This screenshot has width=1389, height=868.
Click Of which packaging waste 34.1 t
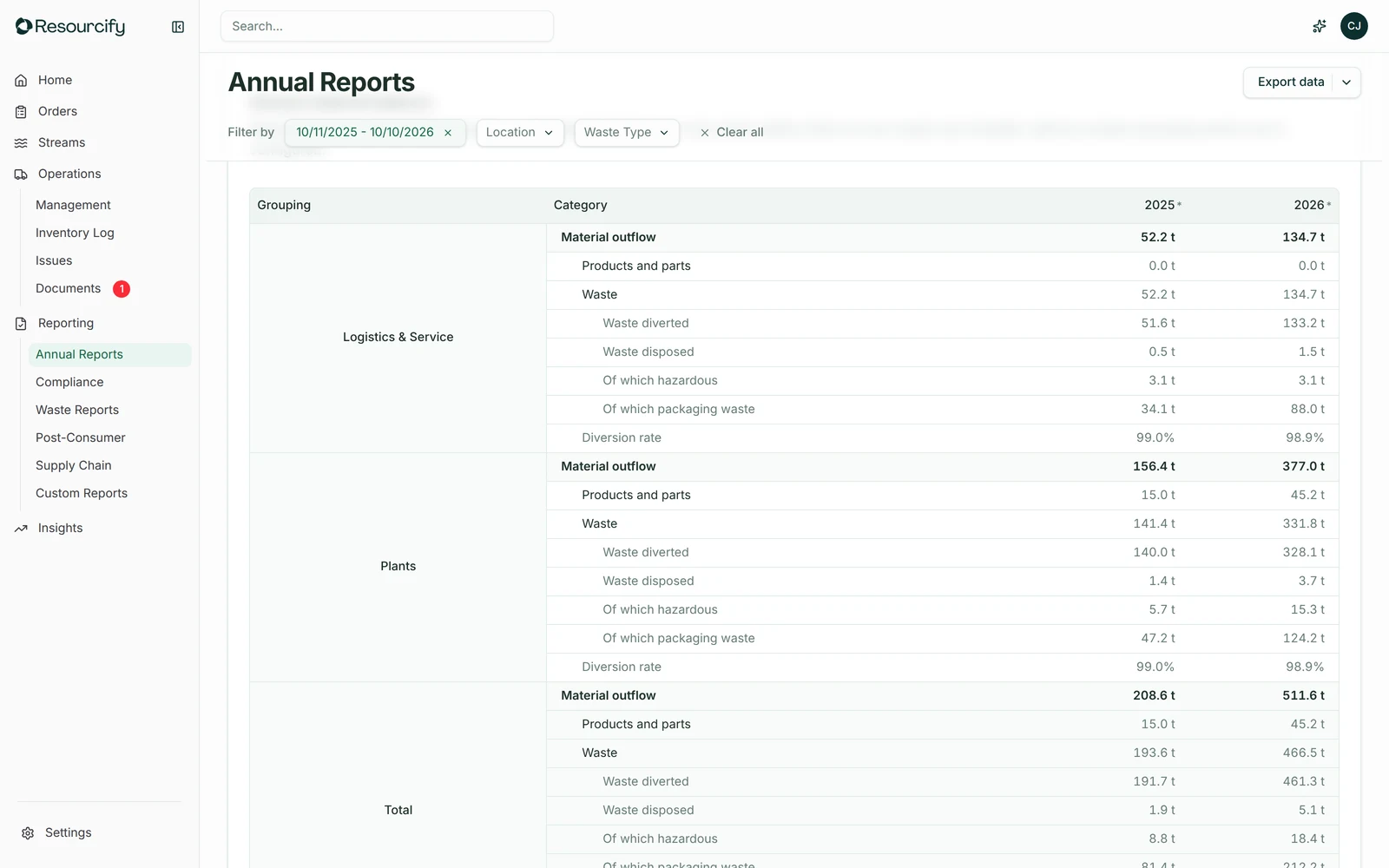[1158, 409]
